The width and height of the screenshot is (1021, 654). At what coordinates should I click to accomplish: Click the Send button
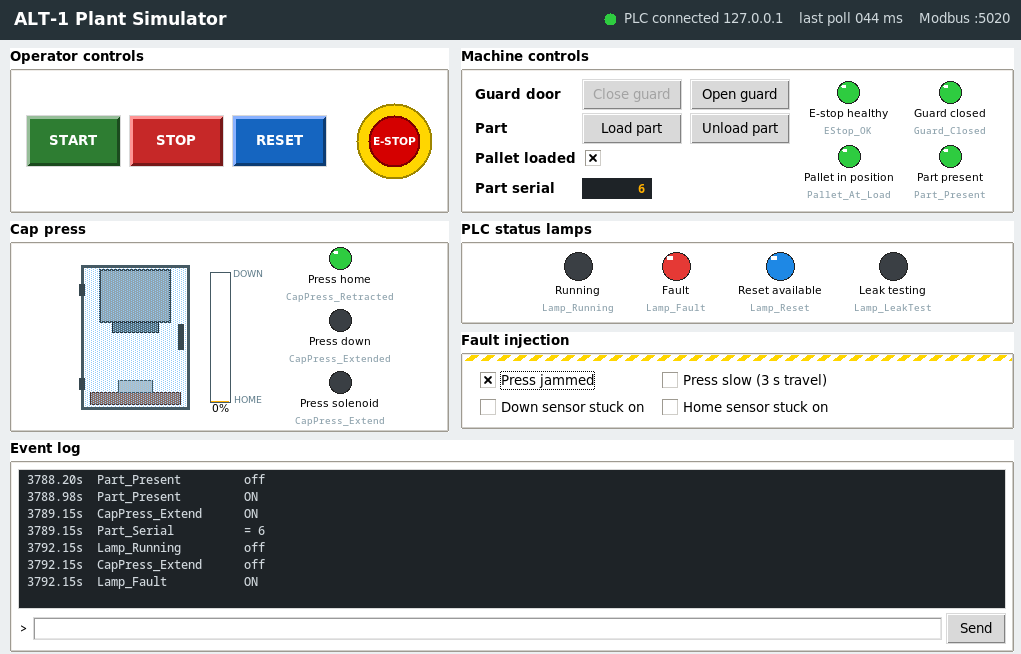coord(975,628)
